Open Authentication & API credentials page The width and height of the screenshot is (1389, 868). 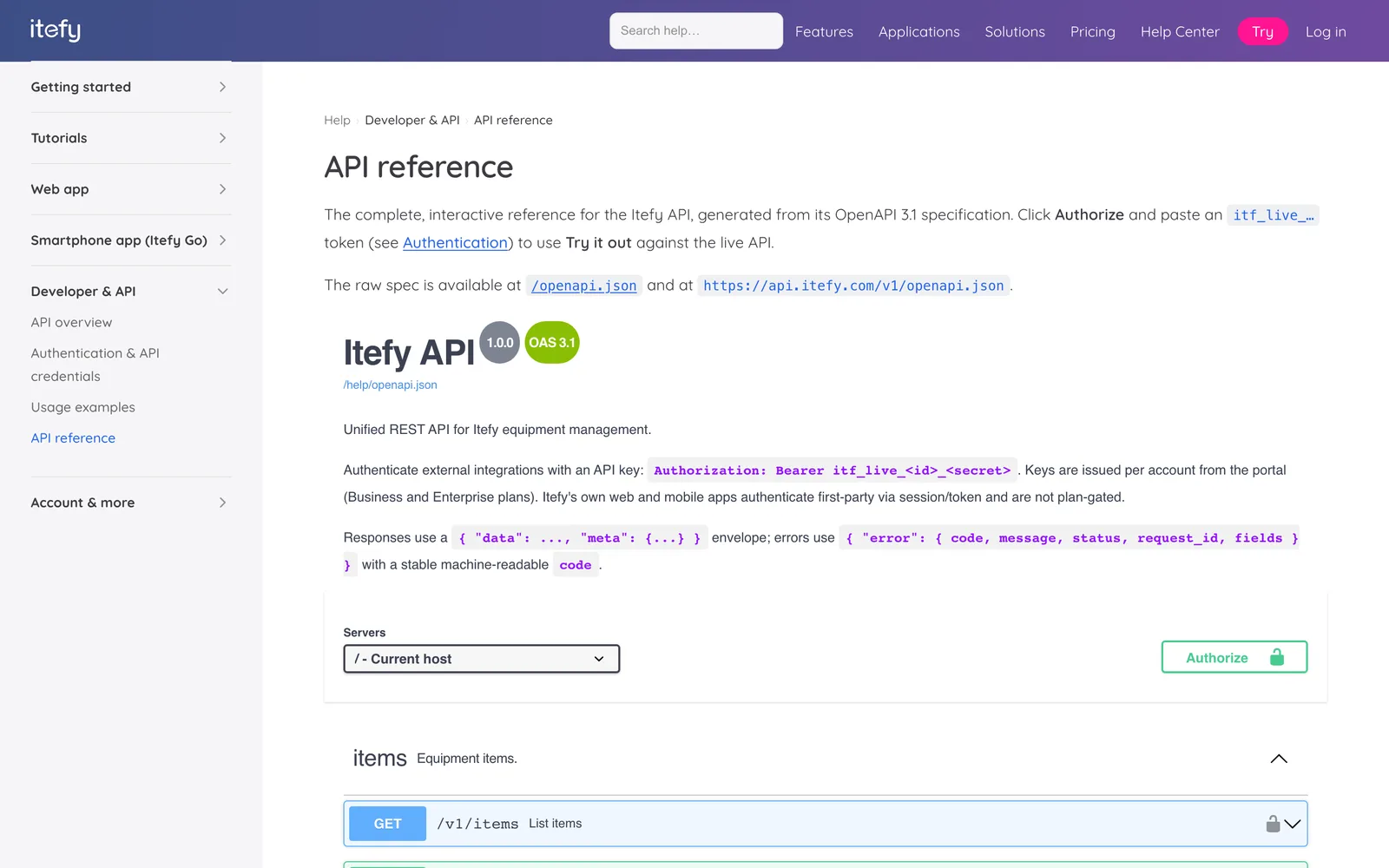coord(95,365)
